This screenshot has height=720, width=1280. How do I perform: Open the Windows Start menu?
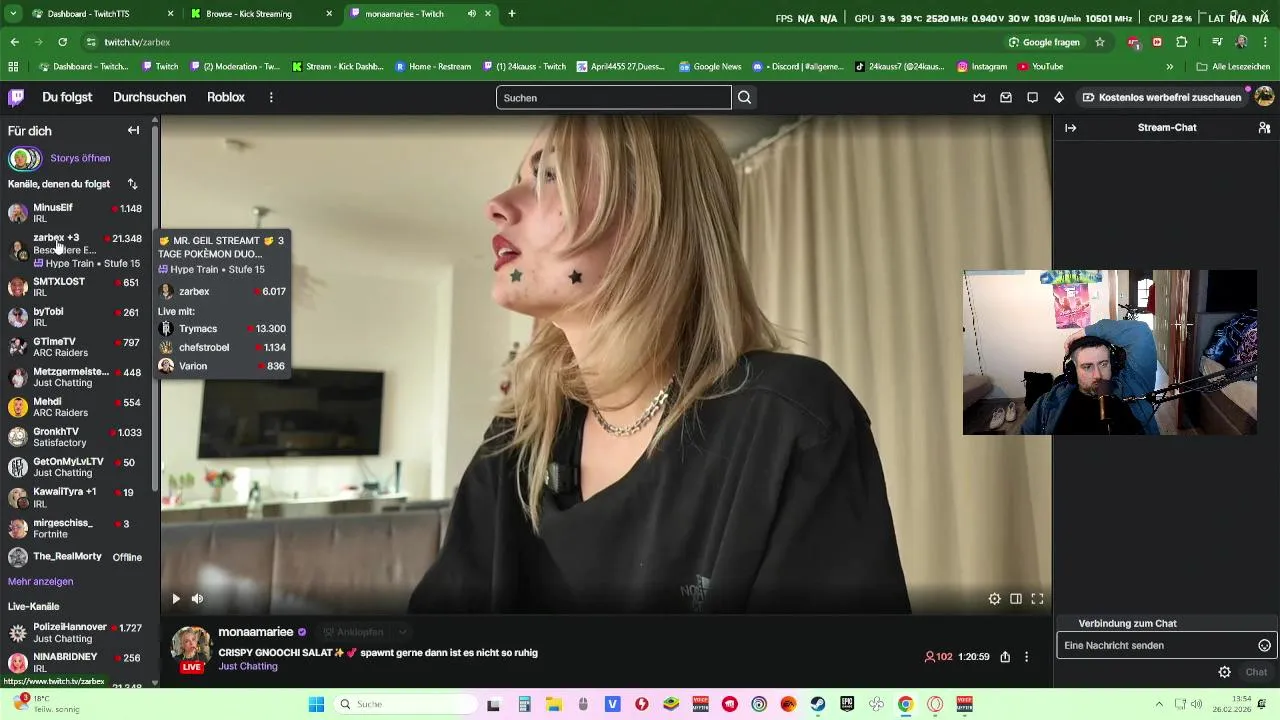tap(316, 704)
